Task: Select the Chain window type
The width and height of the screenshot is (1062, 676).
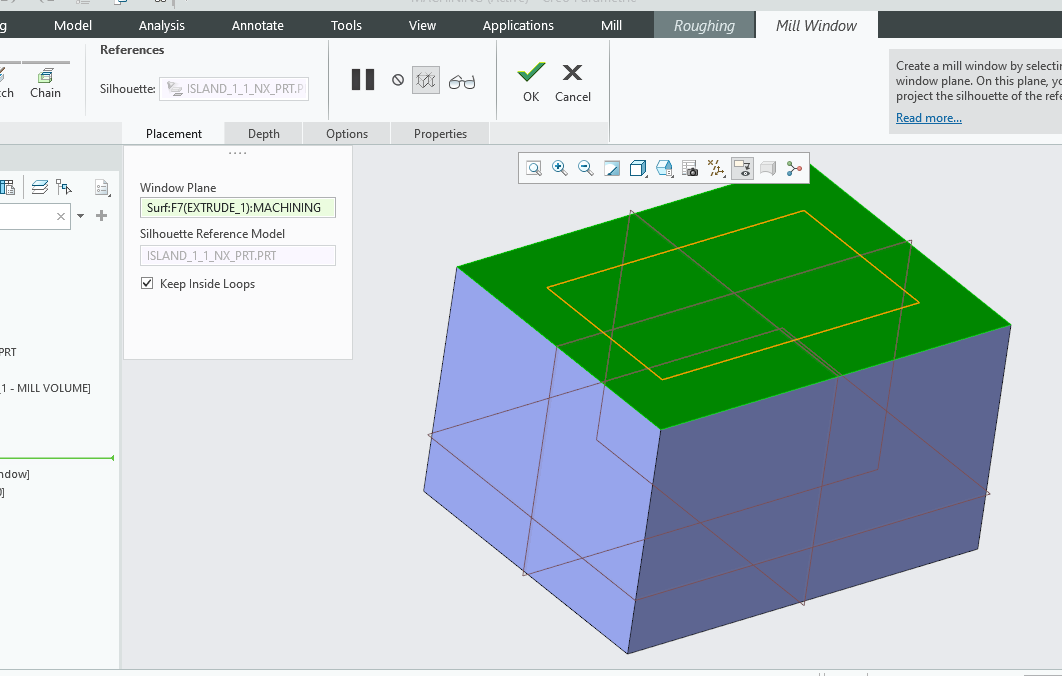Action: click(45, 83)
